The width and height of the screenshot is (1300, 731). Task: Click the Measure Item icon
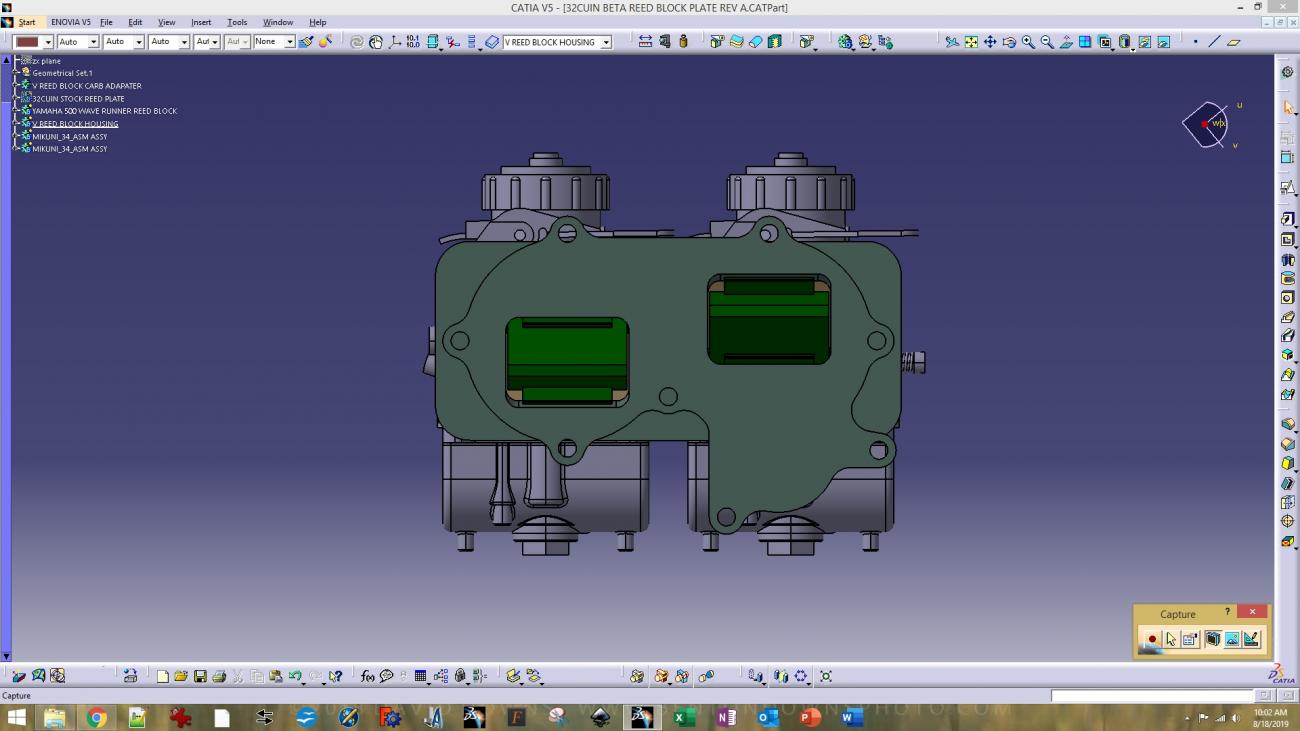[x=664, y=42]
